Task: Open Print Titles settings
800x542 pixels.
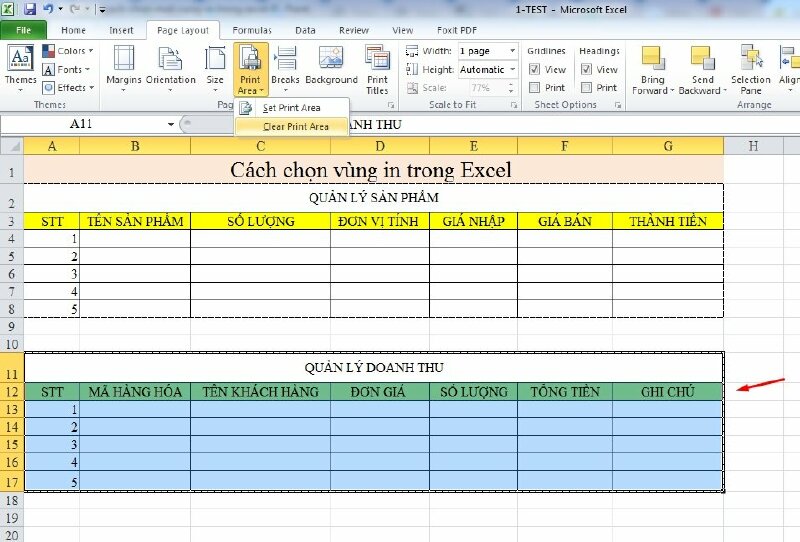Action: coord(377,70)
